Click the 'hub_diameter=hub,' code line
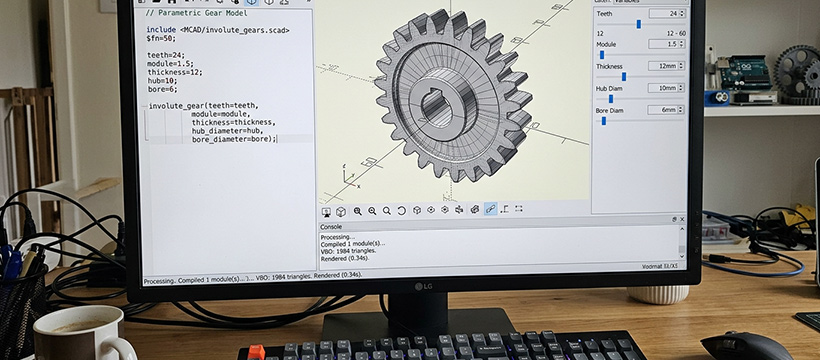820x360 pixels. coord(227,131)
